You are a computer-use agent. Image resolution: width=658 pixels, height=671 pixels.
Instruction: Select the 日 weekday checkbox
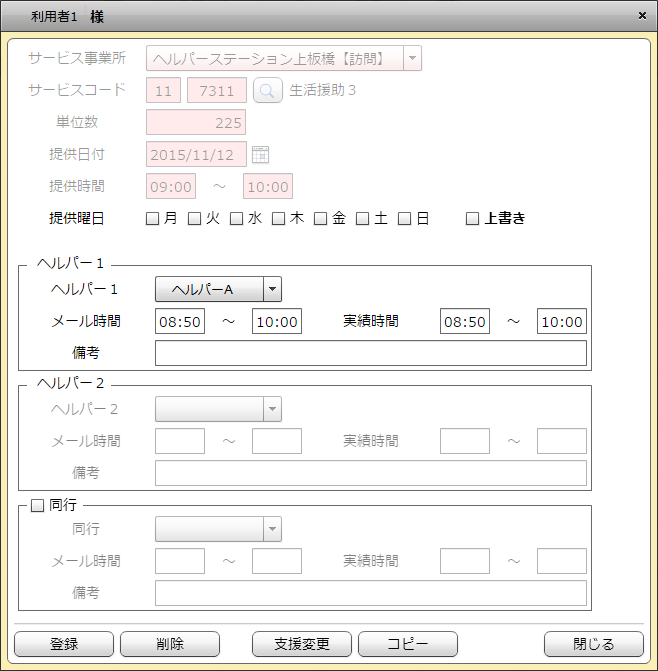(405, 218)
